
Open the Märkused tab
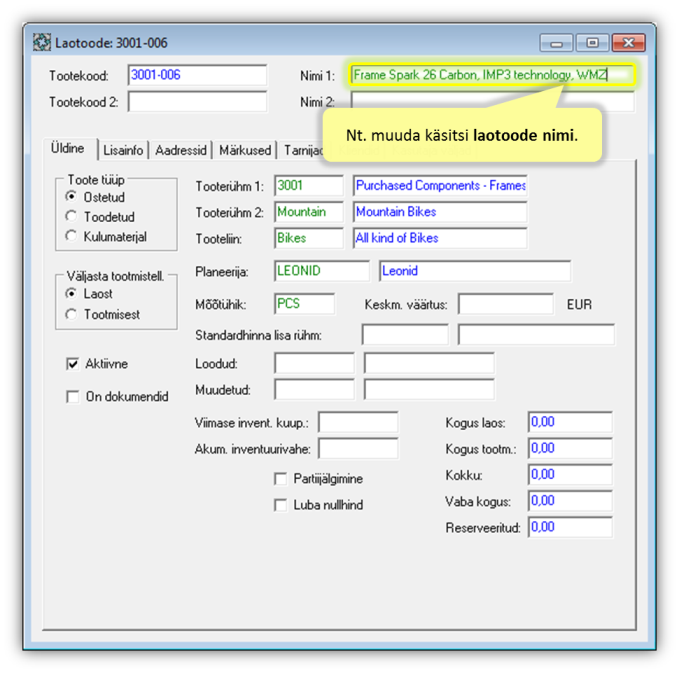(245, 150)
